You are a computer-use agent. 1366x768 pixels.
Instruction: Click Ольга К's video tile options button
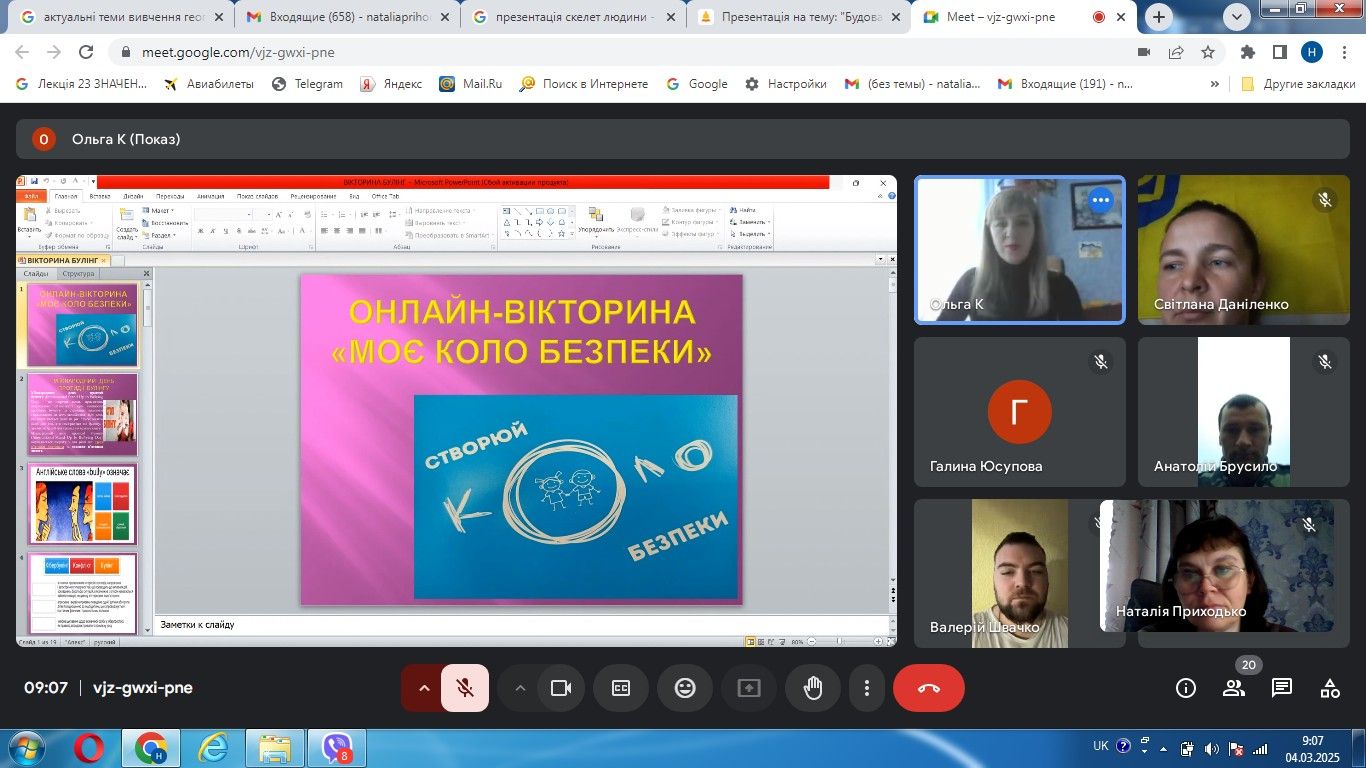(x=1101, y=200)
